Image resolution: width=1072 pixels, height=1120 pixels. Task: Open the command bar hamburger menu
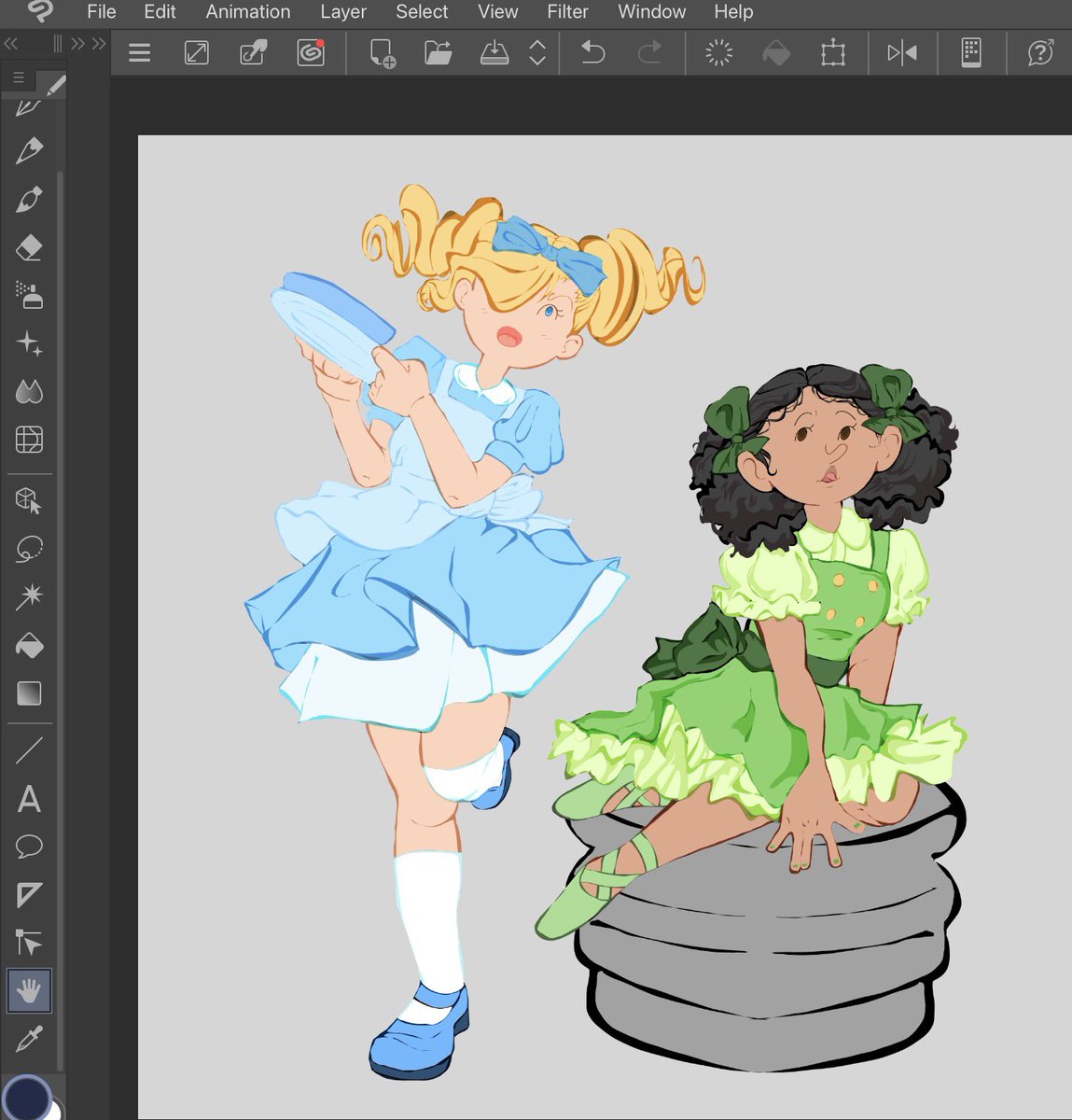tap(140, 53)
